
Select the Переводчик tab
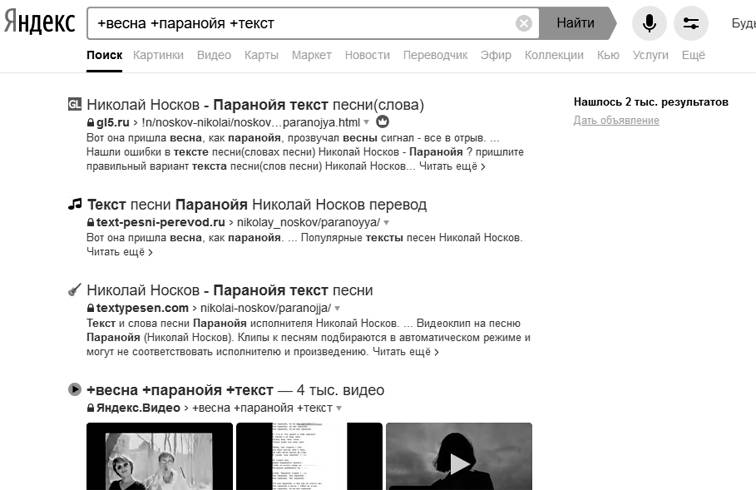pyautogui.click(x=435, y=56)
